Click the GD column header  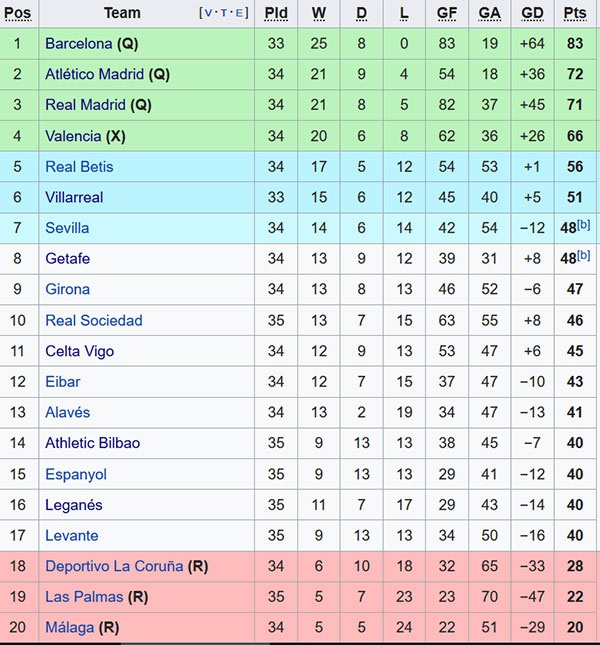pyautogui.click(x=533, y=13)
